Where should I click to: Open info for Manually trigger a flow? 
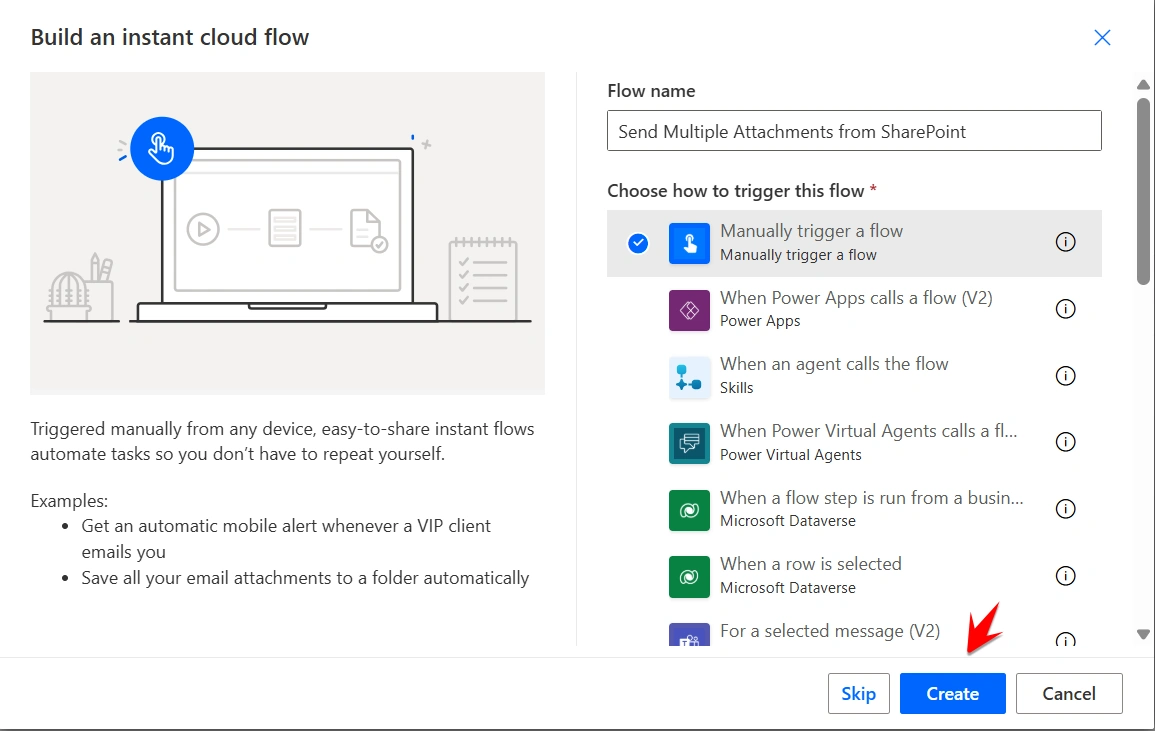[x=1065, y=242]
